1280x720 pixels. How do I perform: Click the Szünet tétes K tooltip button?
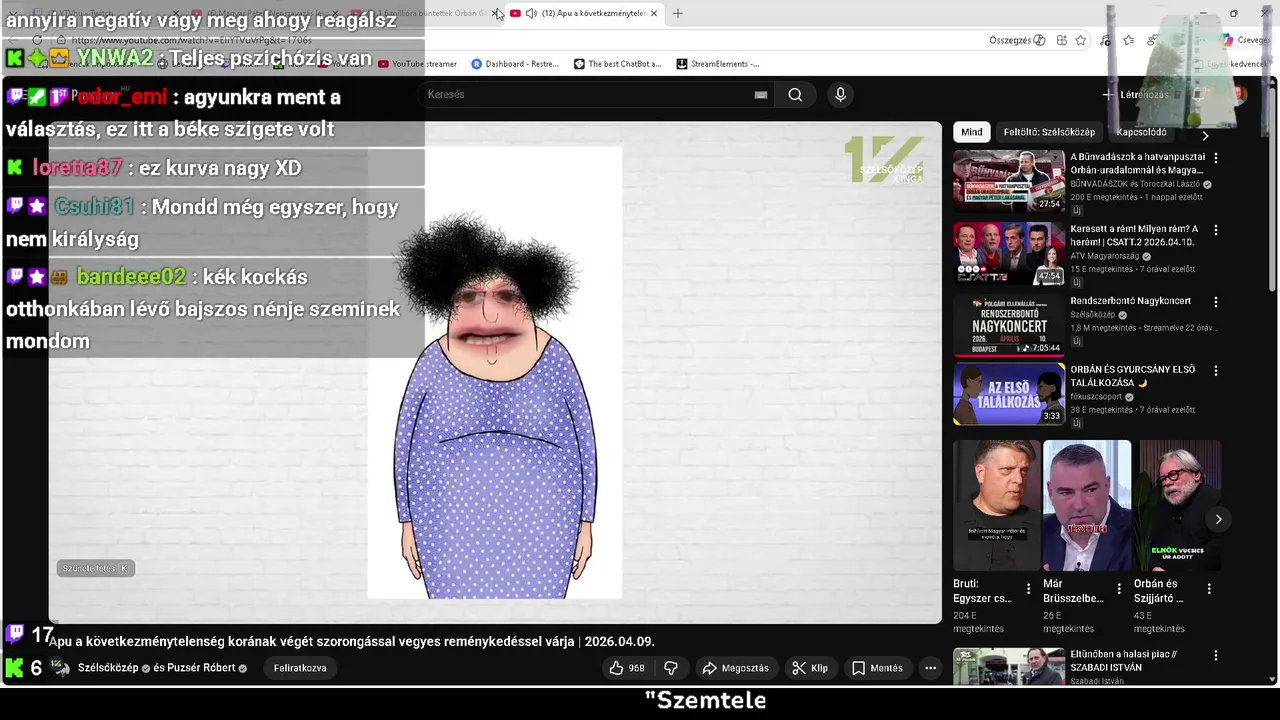click(x=95, y=568)
